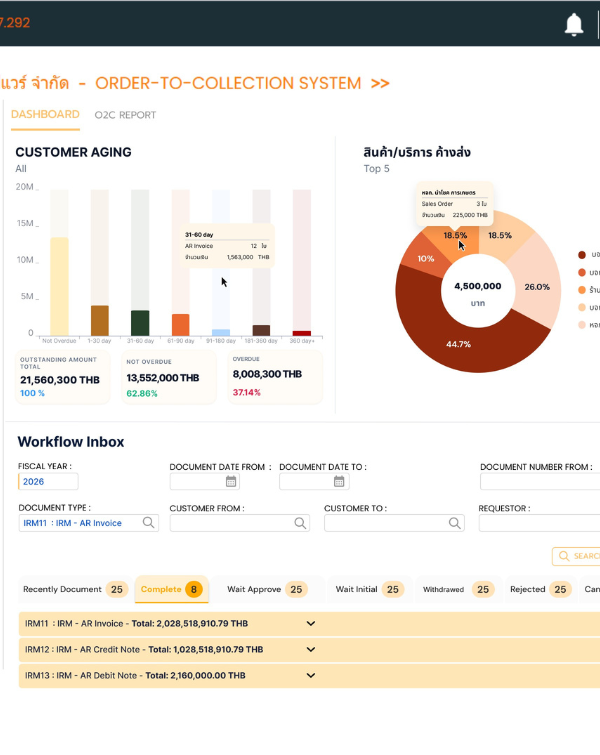Switch to the O2C REPORT tab
Screen dimensions: 600x755
pos(125,115)
